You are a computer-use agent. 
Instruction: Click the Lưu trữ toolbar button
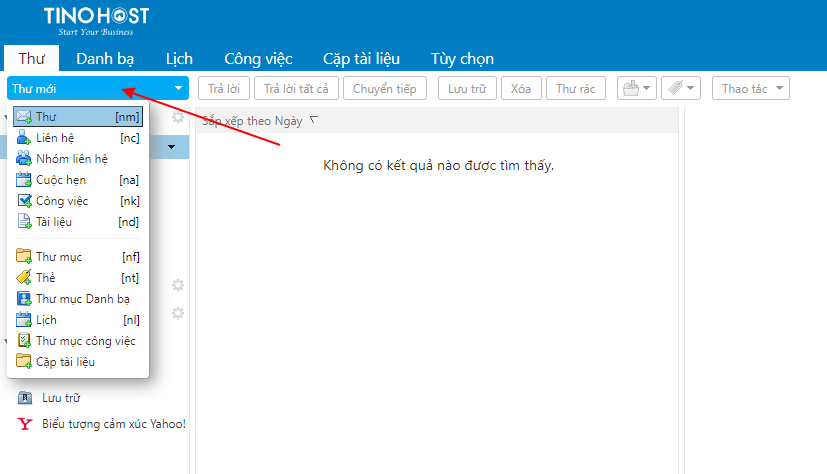click(467, 89)
